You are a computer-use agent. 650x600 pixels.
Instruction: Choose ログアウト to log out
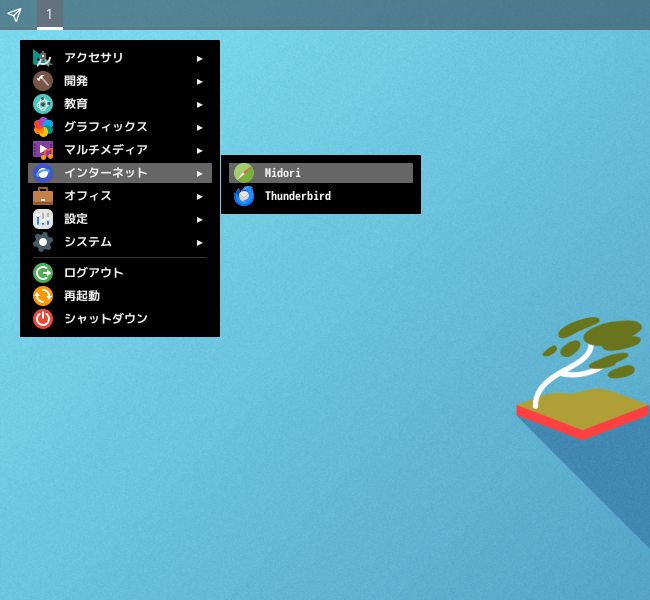coord(93,273)
